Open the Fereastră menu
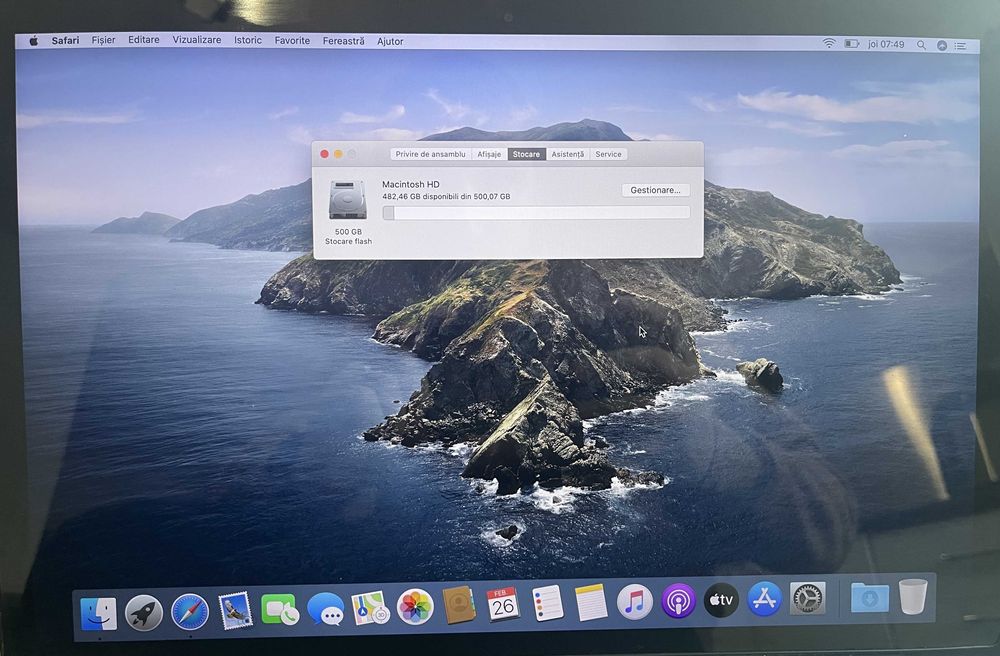 pyautogui.click(x=343, y=41)
